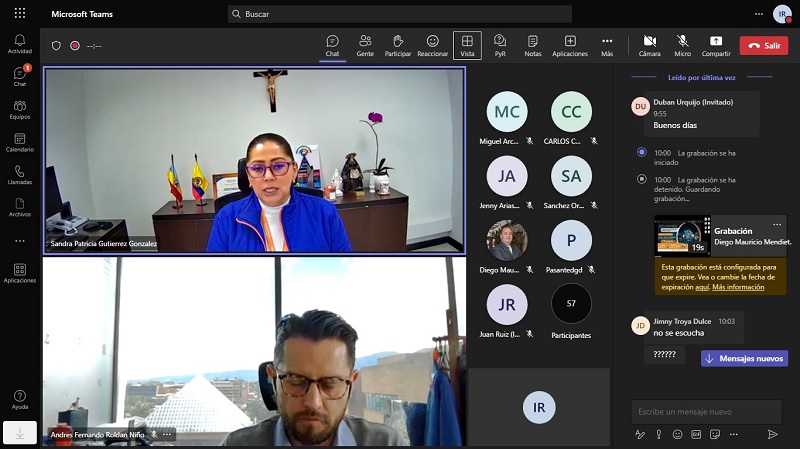Click the shield security icon

56,45
